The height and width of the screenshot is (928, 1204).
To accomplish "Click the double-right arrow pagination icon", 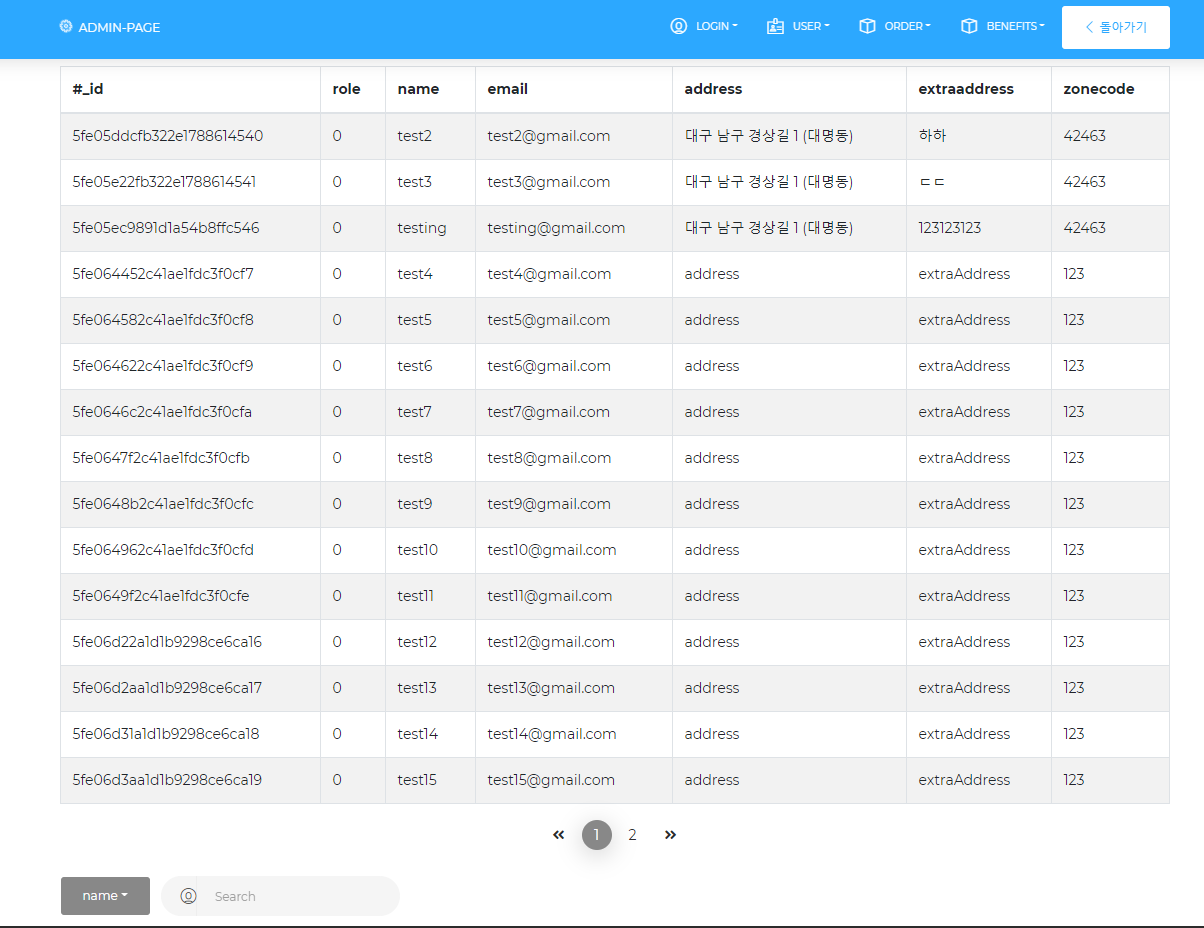I will (670, 835).
